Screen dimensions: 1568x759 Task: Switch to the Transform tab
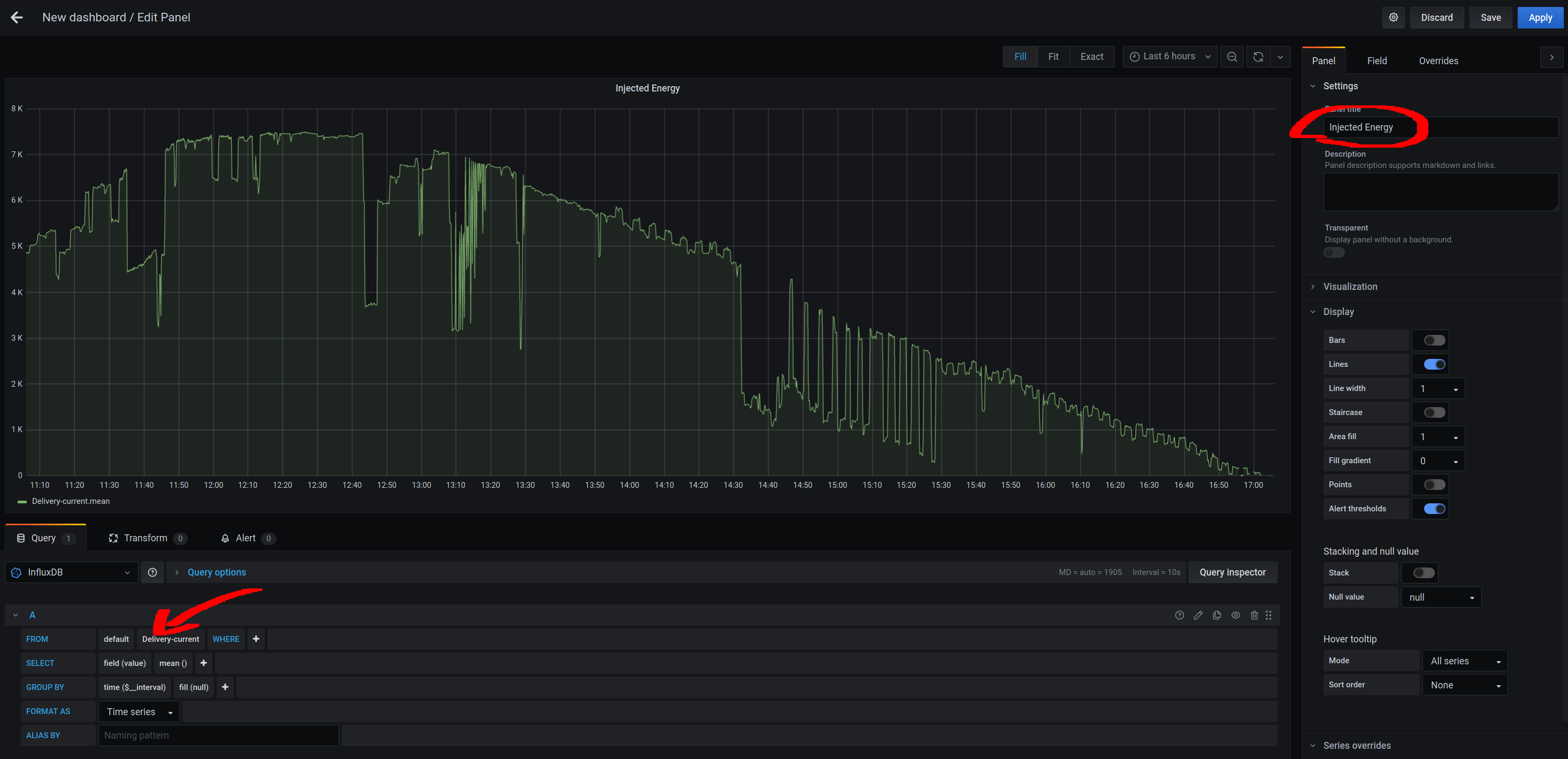point(146,538)
